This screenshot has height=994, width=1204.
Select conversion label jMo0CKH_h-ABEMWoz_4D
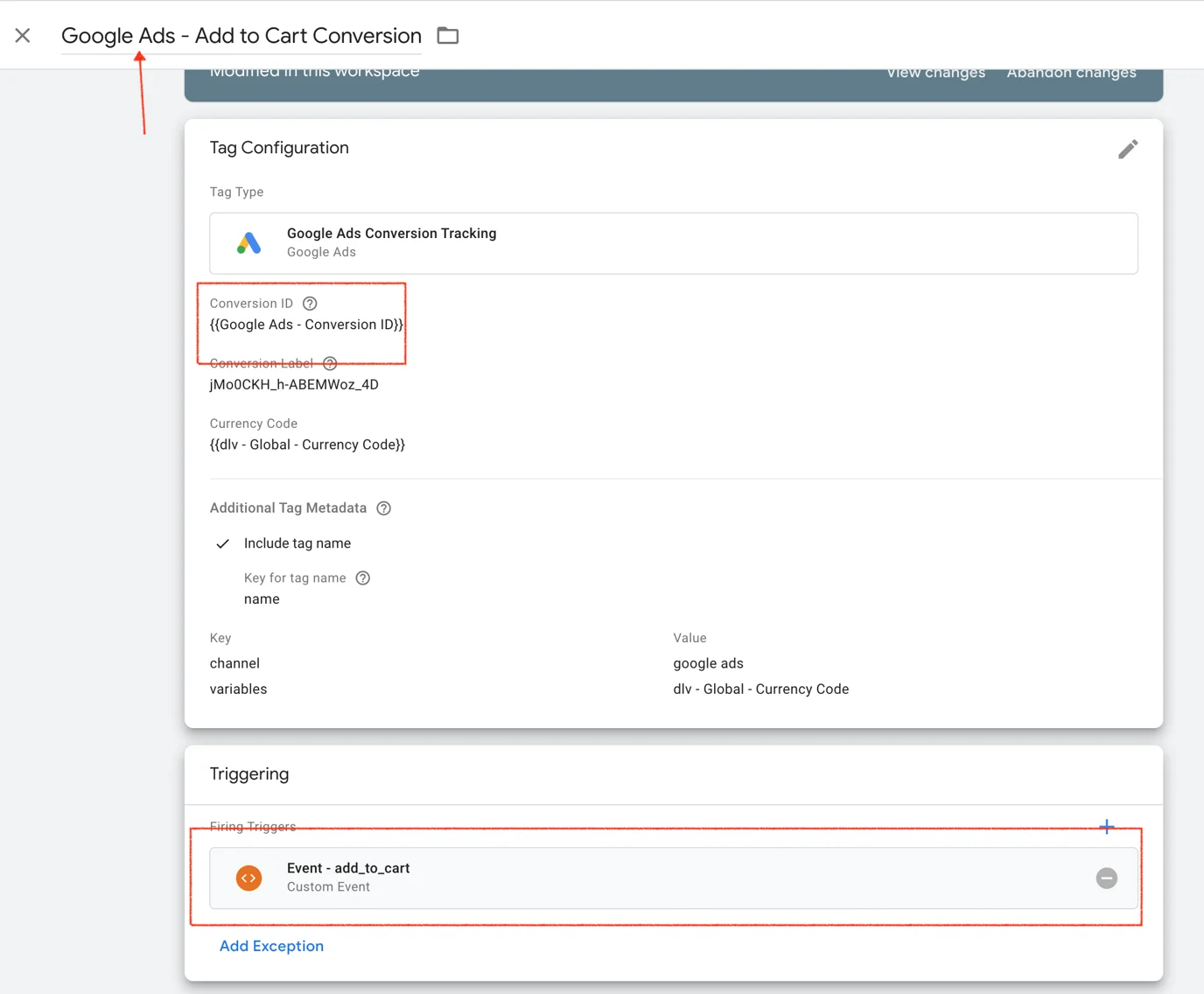coord(294,384)
